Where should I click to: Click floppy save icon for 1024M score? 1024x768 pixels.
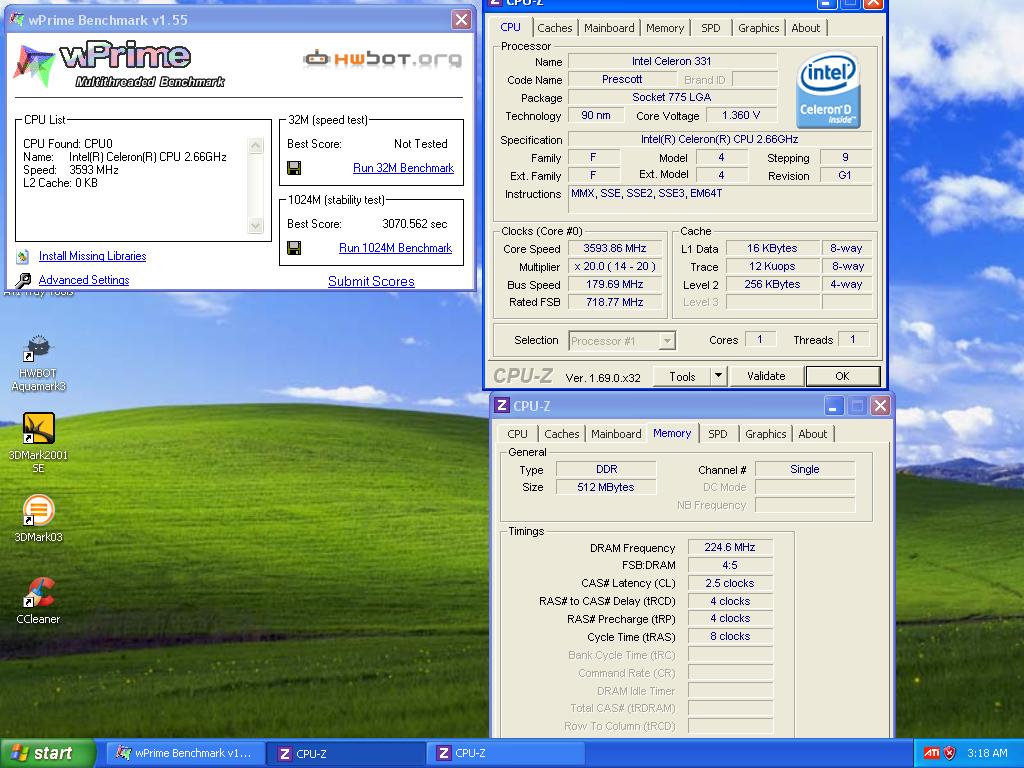click(294, 248)
